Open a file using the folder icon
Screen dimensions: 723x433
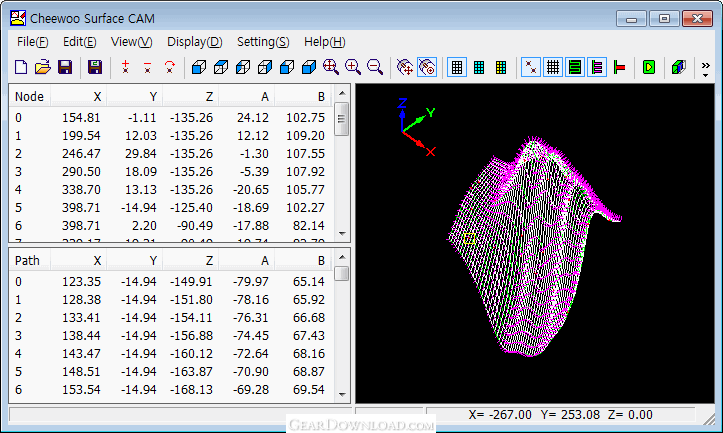coord(42,67)
